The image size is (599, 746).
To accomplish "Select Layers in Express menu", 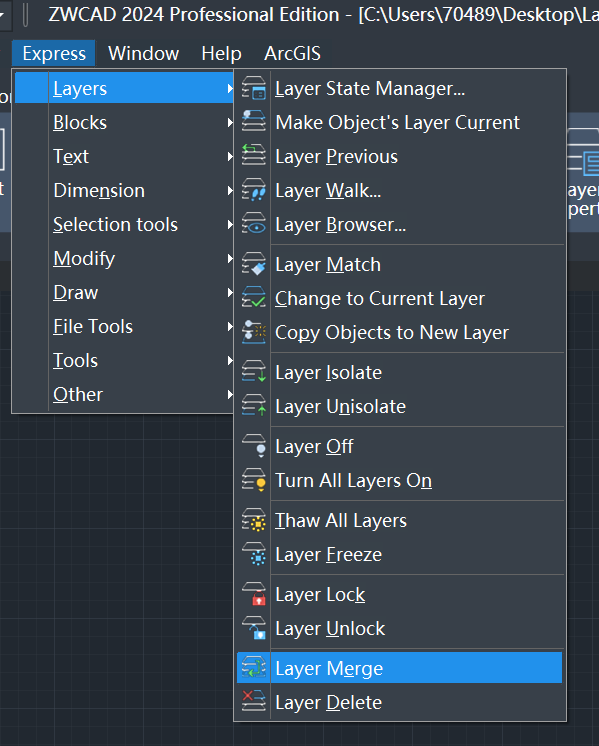I will click(x=125, y=88).
